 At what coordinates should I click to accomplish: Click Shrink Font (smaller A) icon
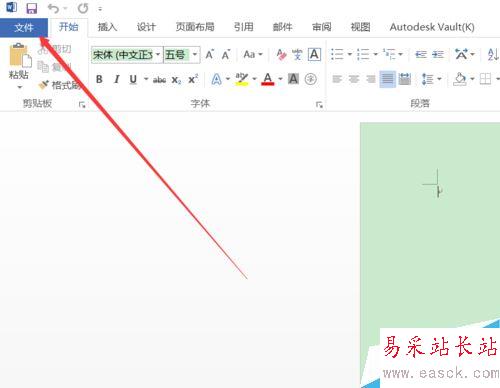pyautogui.click(x=226, y=54)
